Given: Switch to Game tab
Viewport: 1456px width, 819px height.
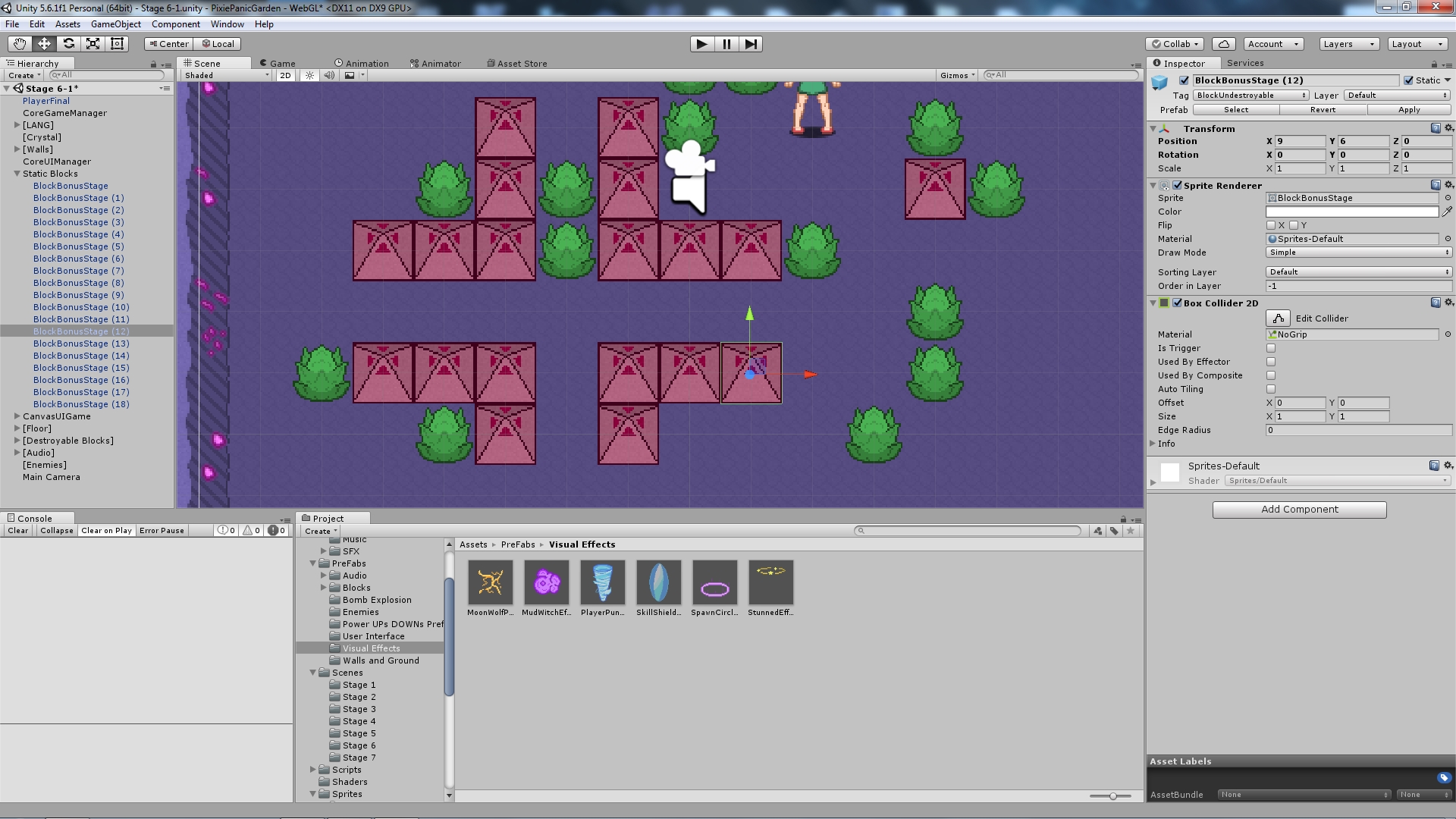Looking at the screenshot, I should pos(278,64).
